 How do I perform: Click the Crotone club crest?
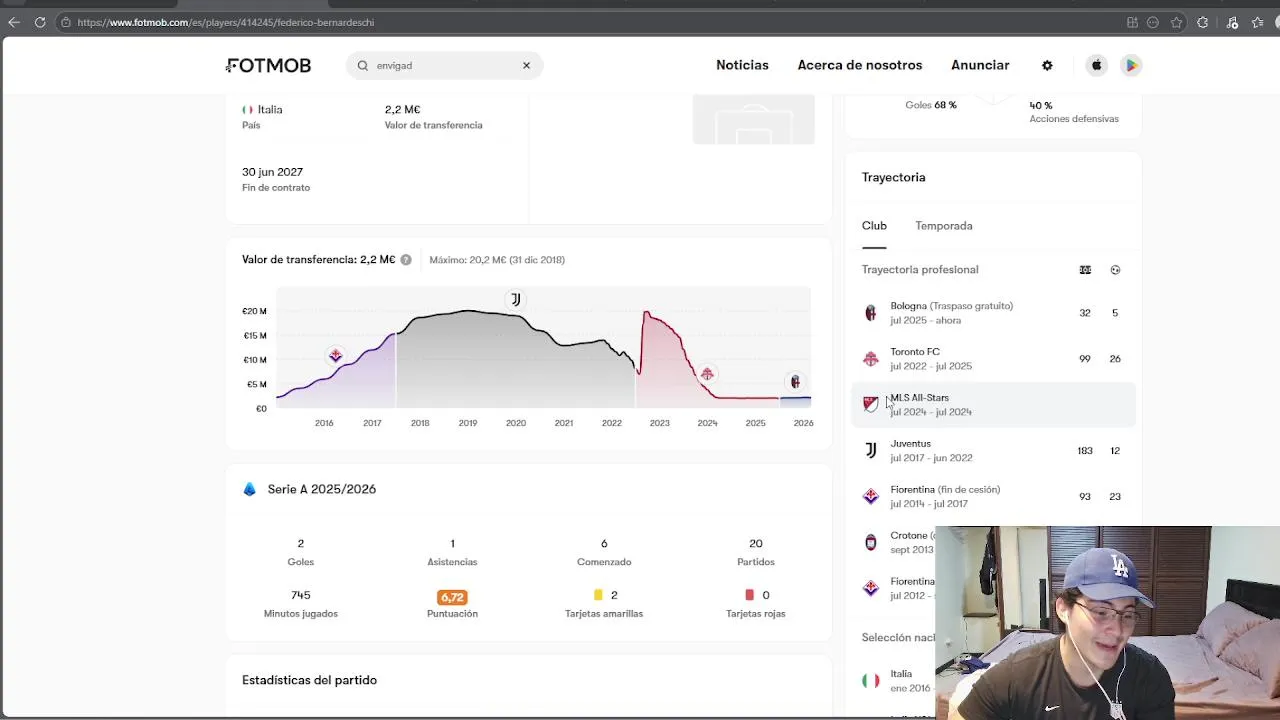point(871,542)
